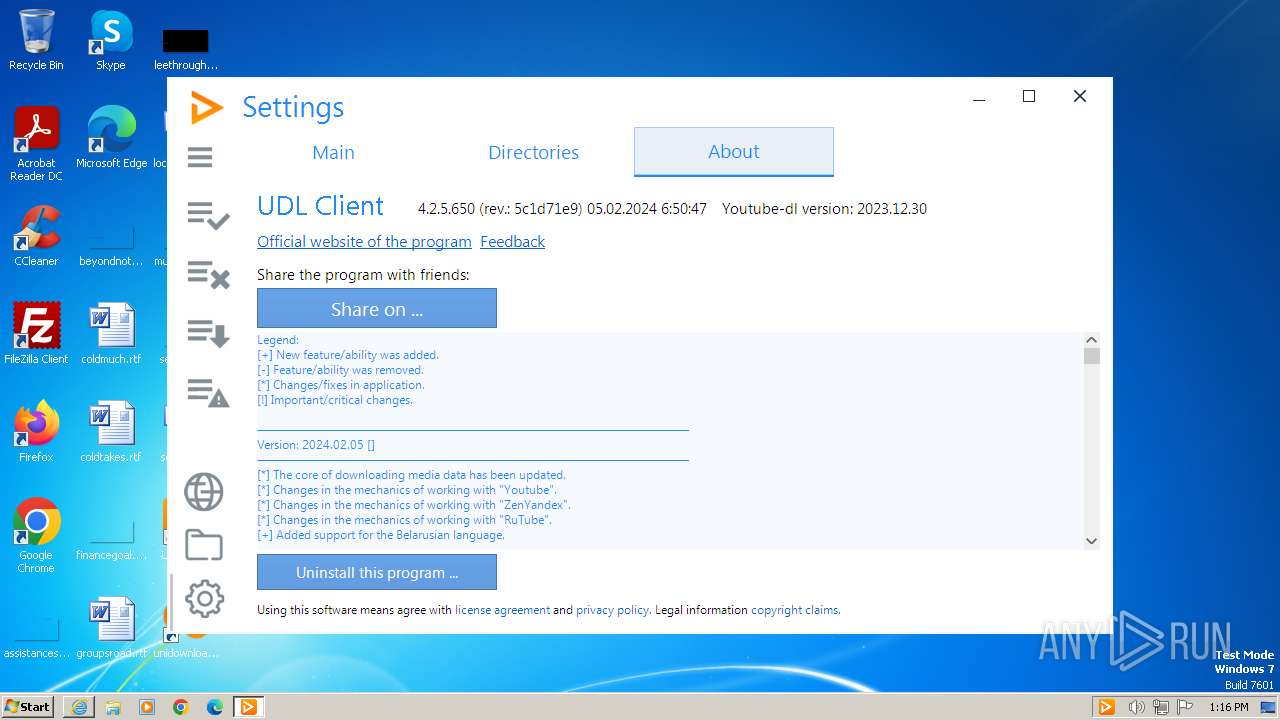The image size is (1280, 720).
Task: Open Microsoft Edge desktop shortcut
Action: pyautogui.click(x=111, y=138)
